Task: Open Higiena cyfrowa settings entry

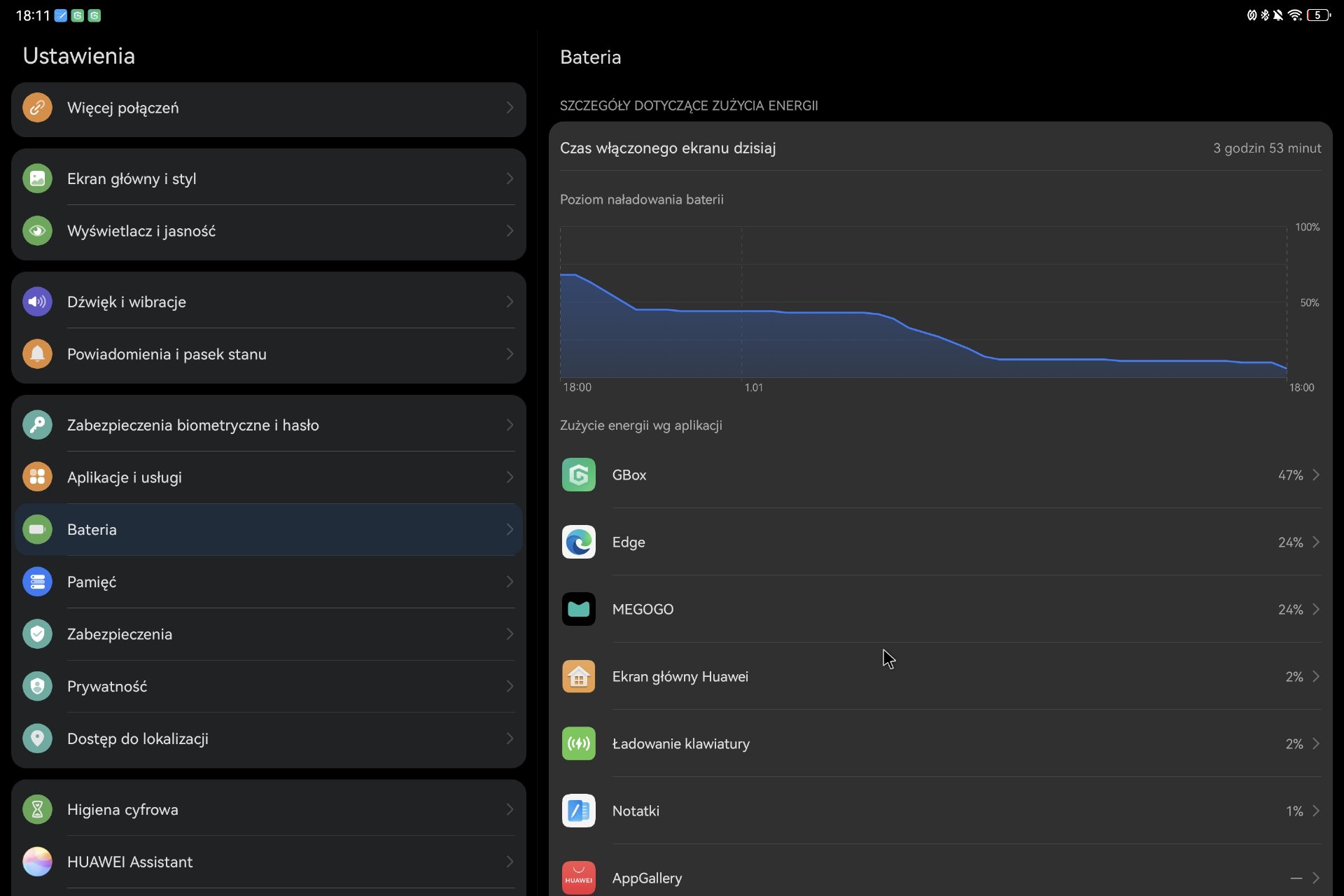Action: click(x=269, y=810)
